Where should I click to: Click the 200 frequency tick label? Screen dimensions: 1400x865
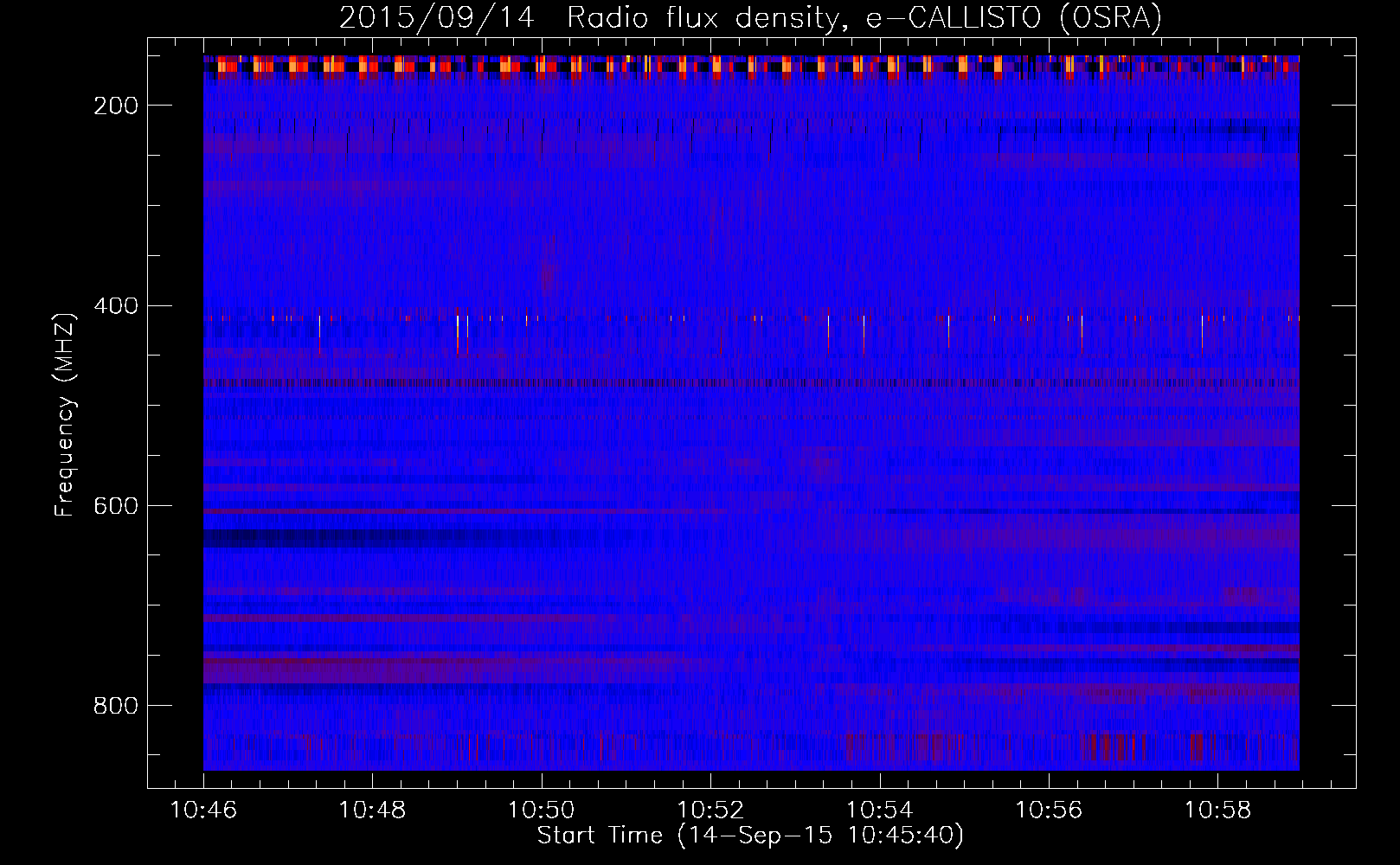tap(116, 106)
